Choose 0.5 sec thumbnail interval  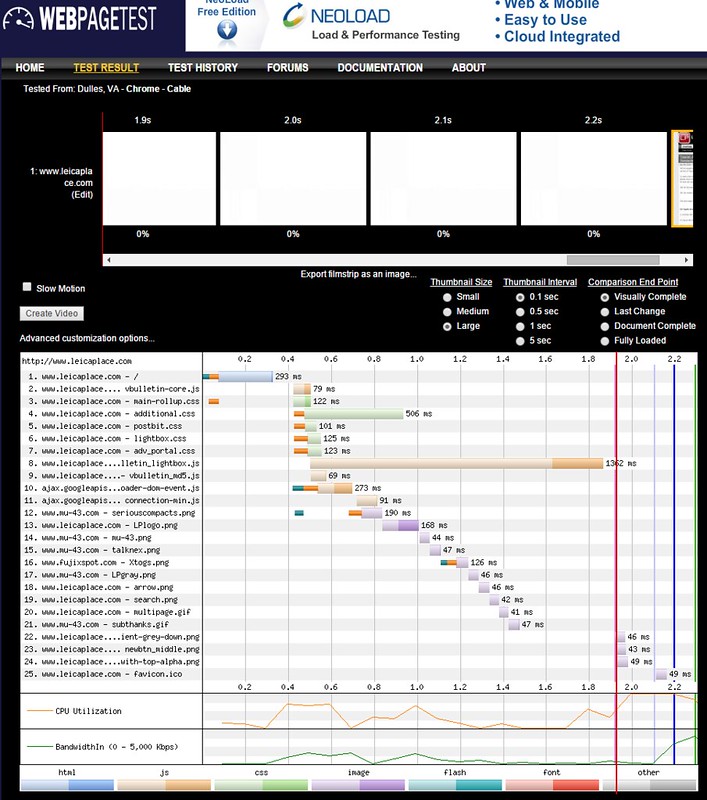tap(520, 312)
